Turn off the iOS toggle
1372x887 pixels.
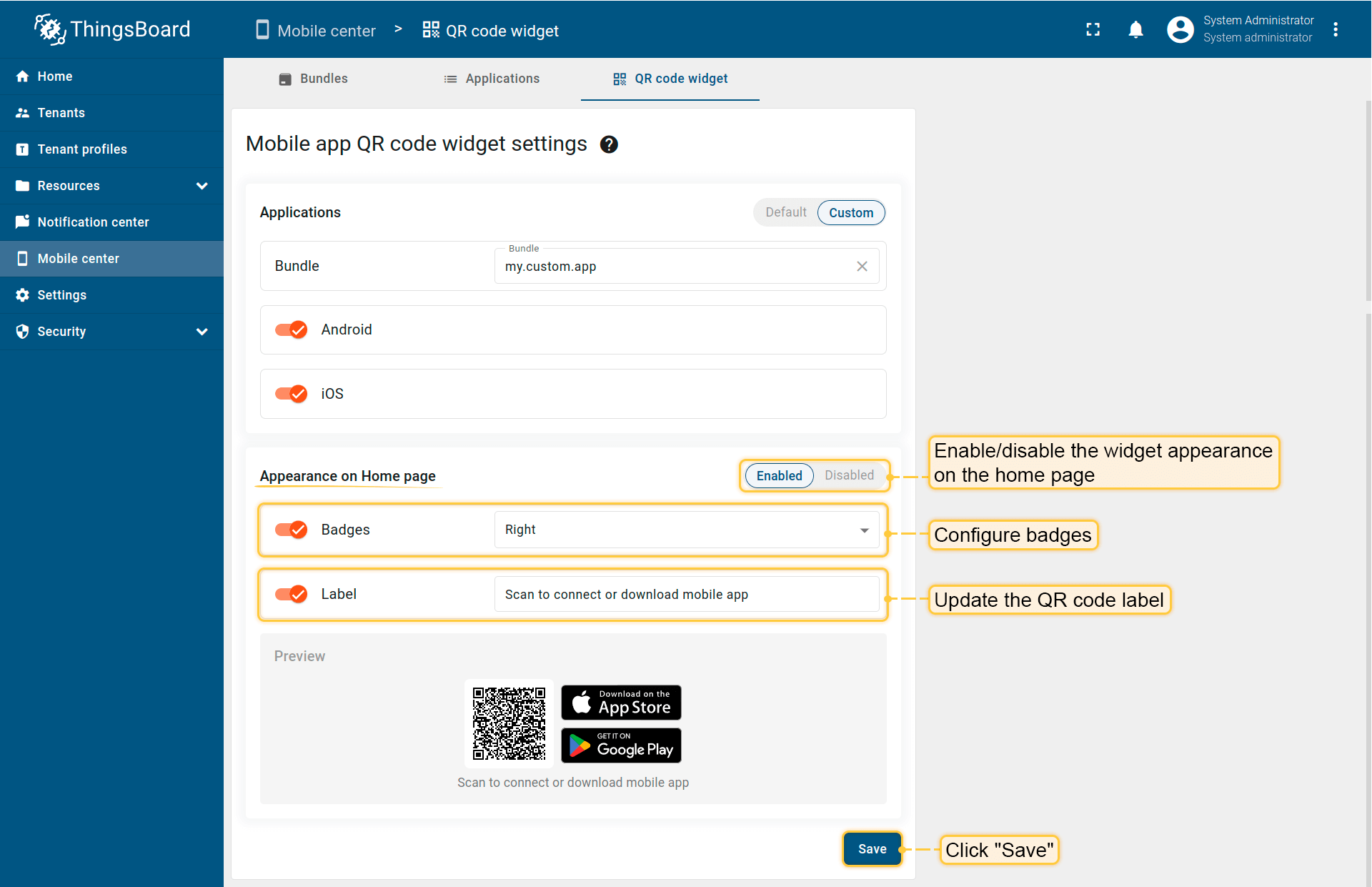pyautogui.click(x=291, y=394)
